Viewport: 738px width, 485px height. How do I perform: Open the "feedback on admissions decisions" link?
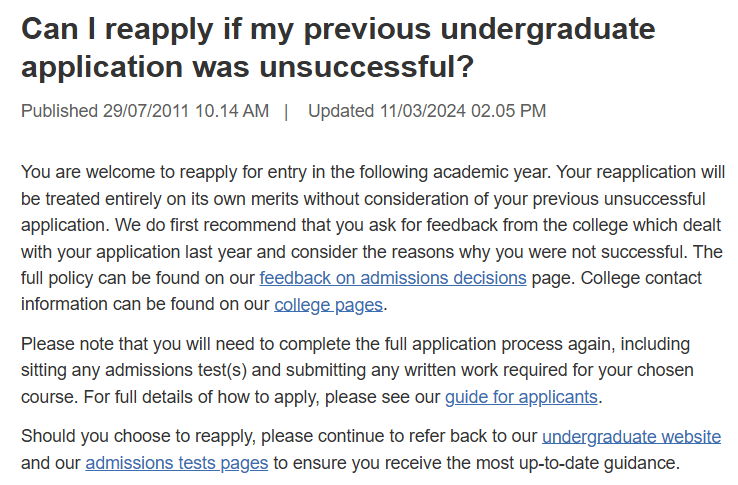click(392, 277)
